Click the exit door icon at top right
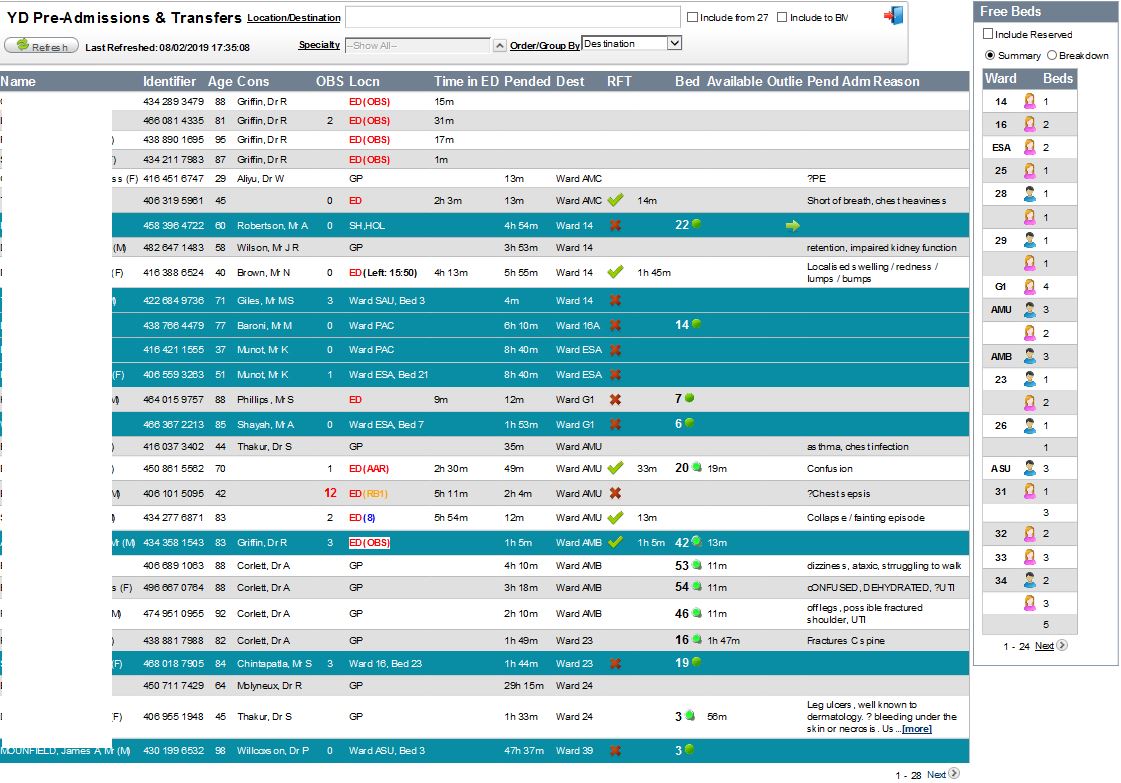Image resolution: width=1121 pixels, height=783 pixels. pyautogui.click(x=894, y=15)
